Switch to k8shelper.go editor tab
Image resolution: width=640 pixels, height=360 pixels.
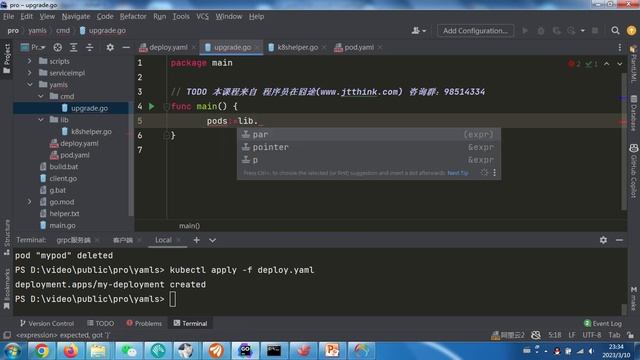click(x=297, y=47)
